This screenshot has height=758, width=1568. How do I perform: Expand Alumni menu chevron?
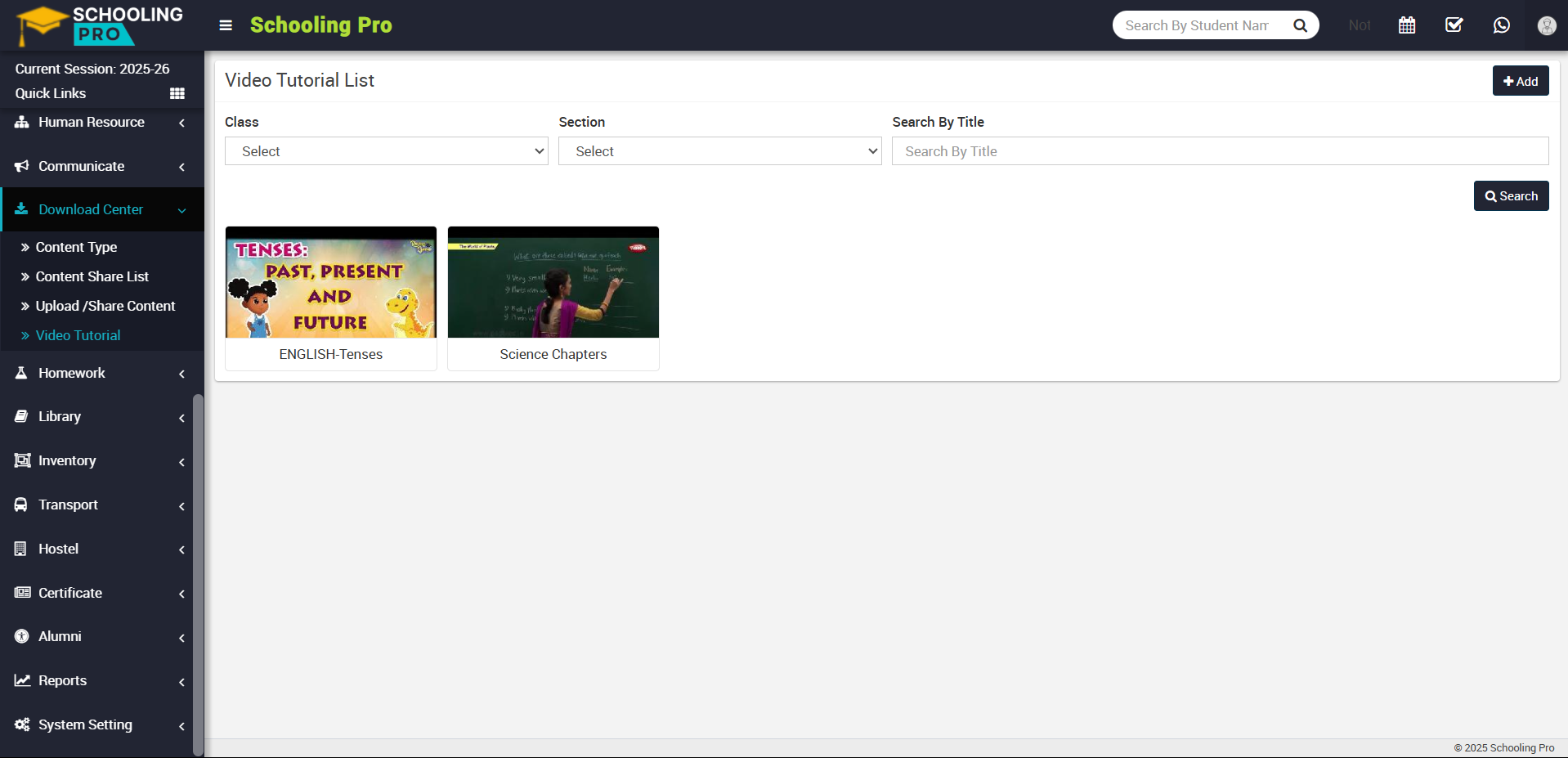point(181,638)
